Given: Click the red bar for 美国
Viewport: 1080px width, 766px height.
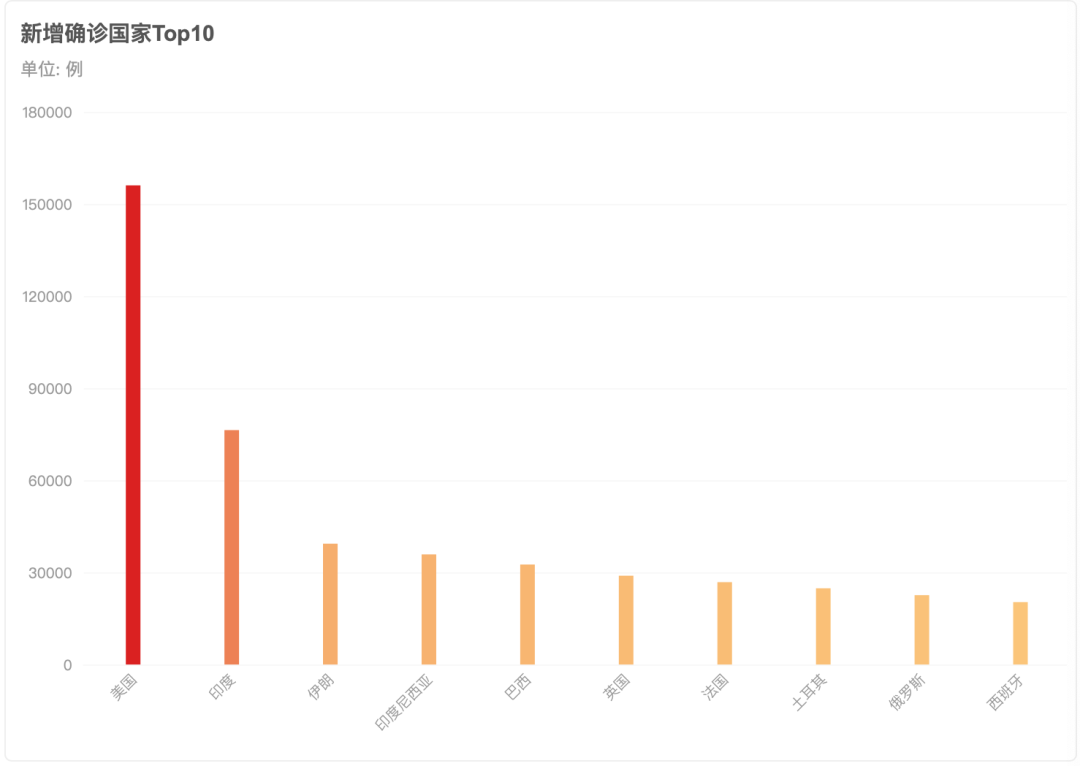Looking at the screenshot, I should 133,425.
